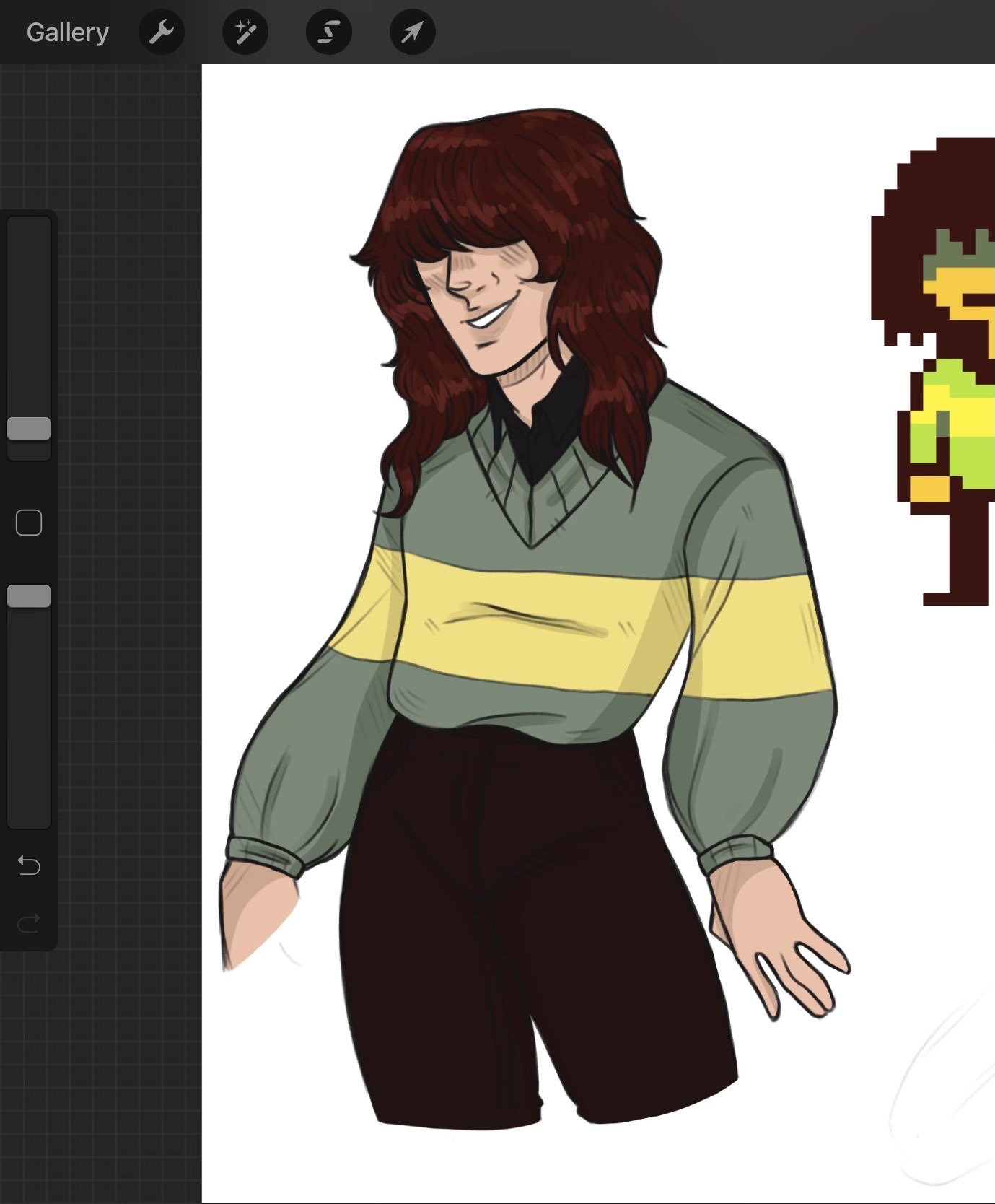Return to the Gallery

click(x=67, y=32)
